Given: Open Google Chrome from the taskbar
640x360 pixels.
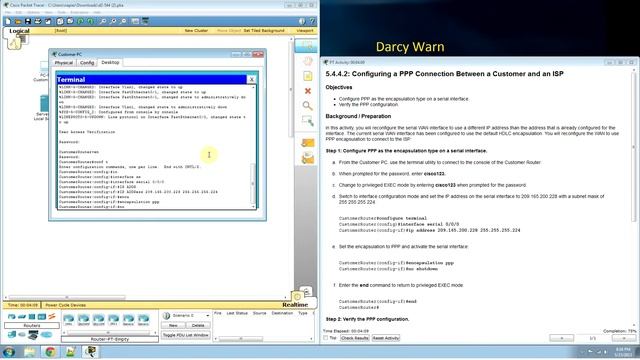Looking at the screenshot, I should coord(50,351).
